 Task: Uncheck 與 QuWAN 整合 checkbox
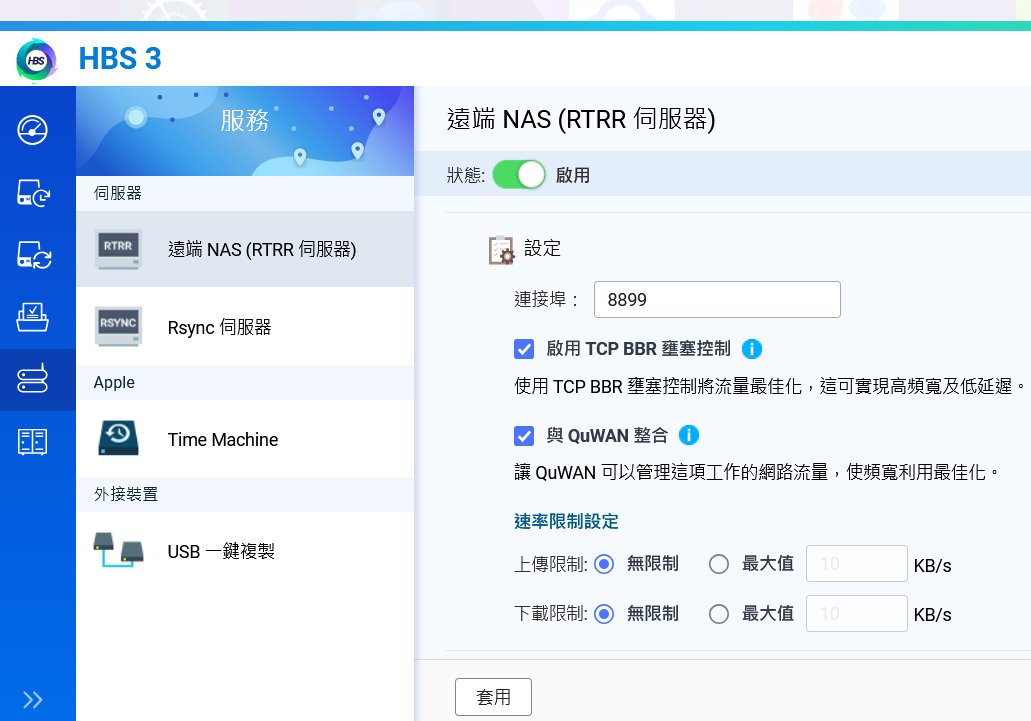(x=523, y=435)
